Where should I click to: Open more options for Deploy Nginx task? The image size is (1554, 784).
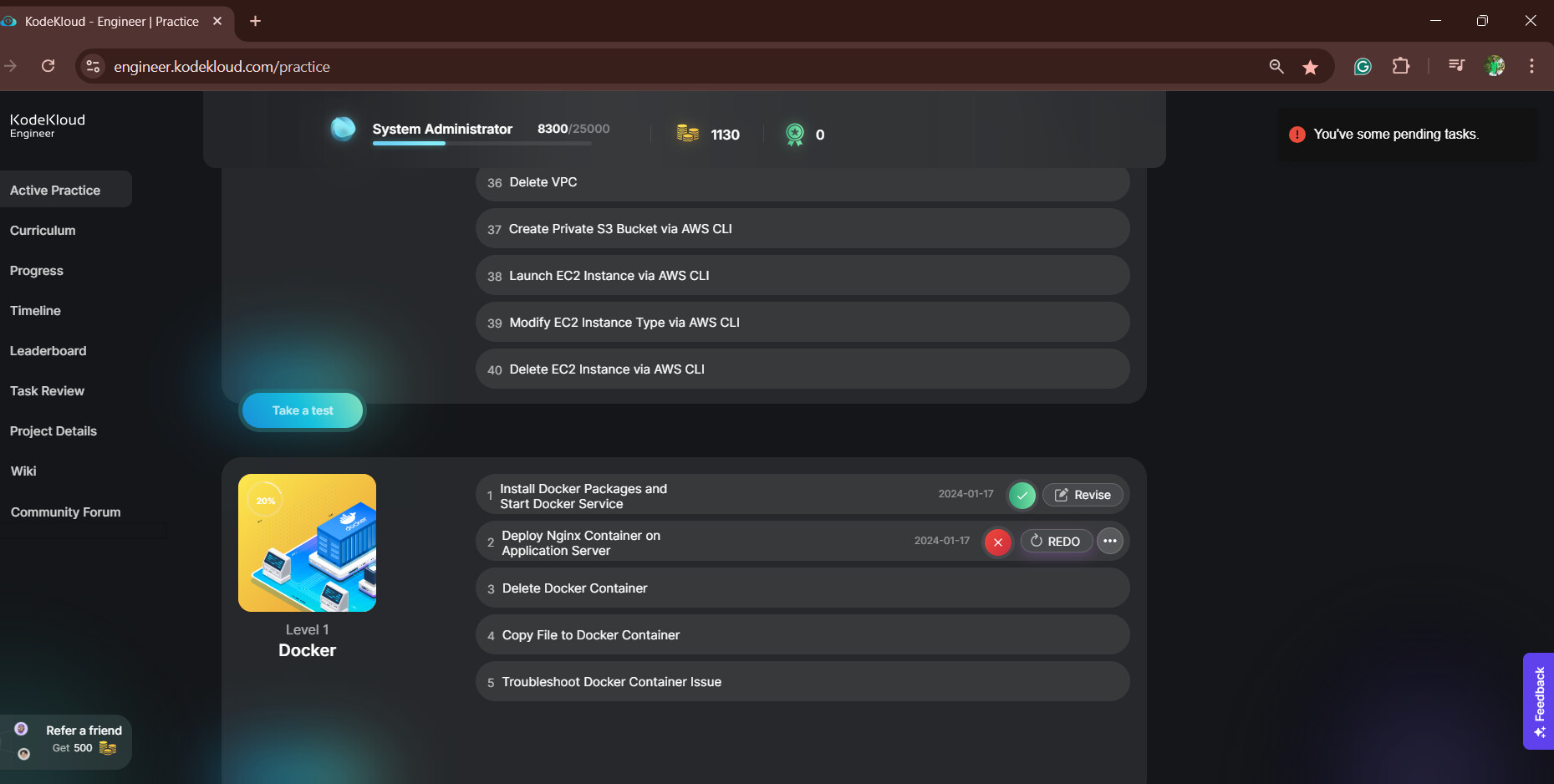click(x=1110, y=541)
